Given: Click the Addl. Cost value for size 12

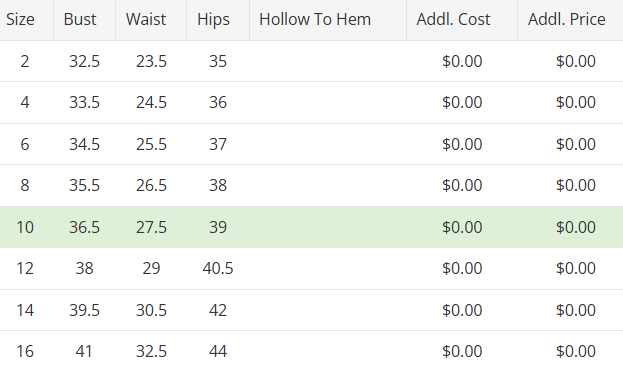Looking at the screenshot, I should [462, 268].
